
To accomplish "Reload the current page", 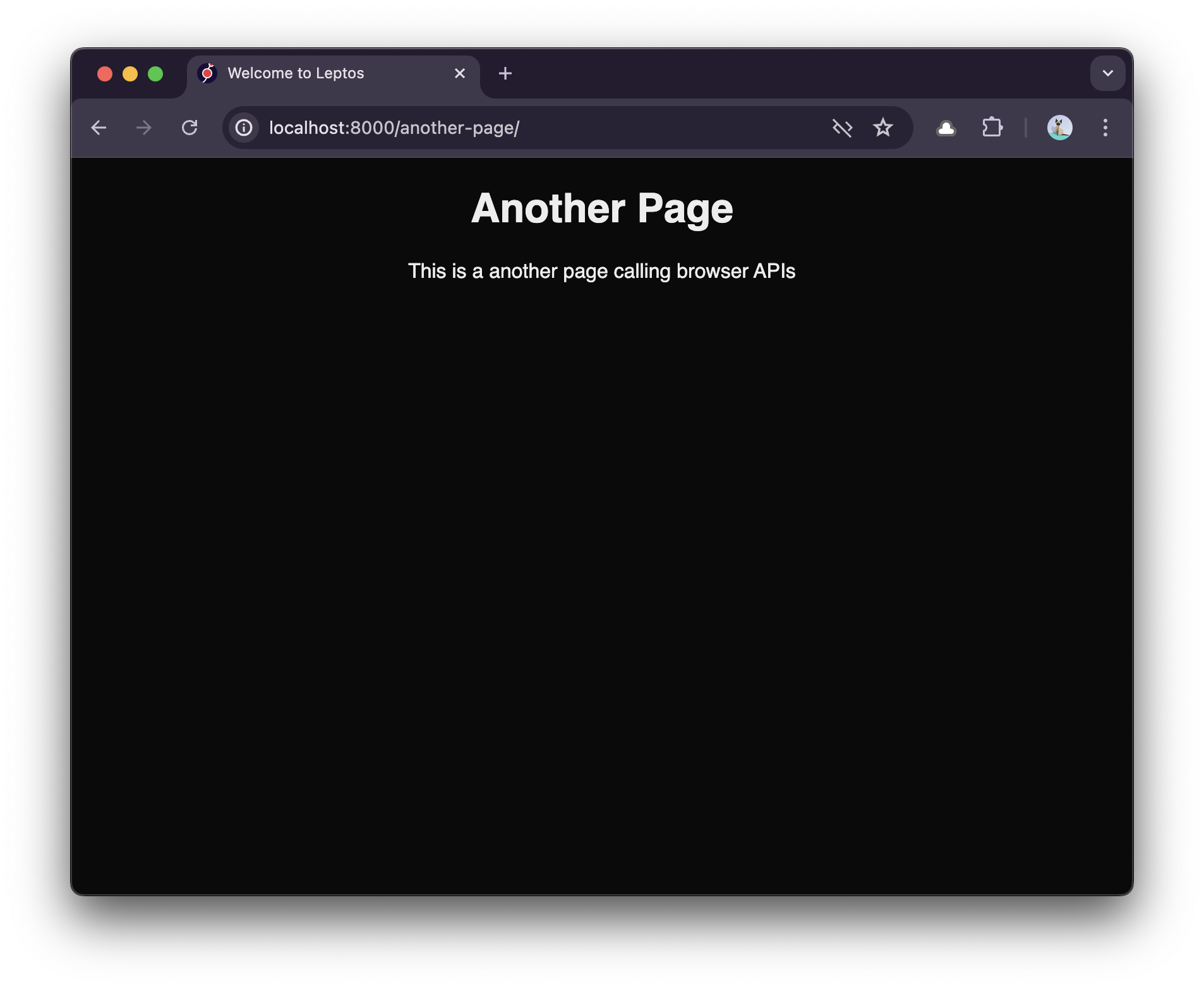I will click(190, 128).
